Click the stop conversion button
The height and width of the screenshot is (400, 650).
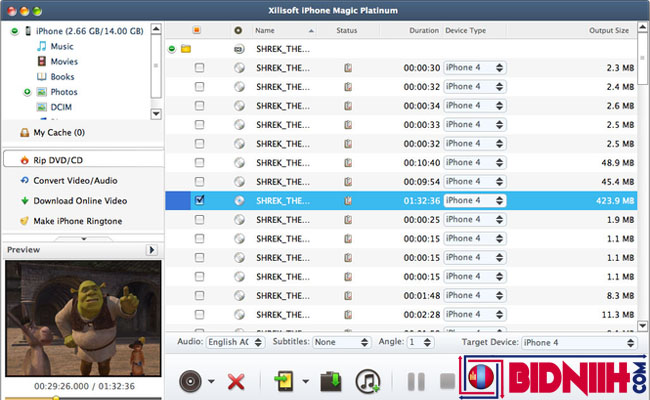[x=447, y=381]
